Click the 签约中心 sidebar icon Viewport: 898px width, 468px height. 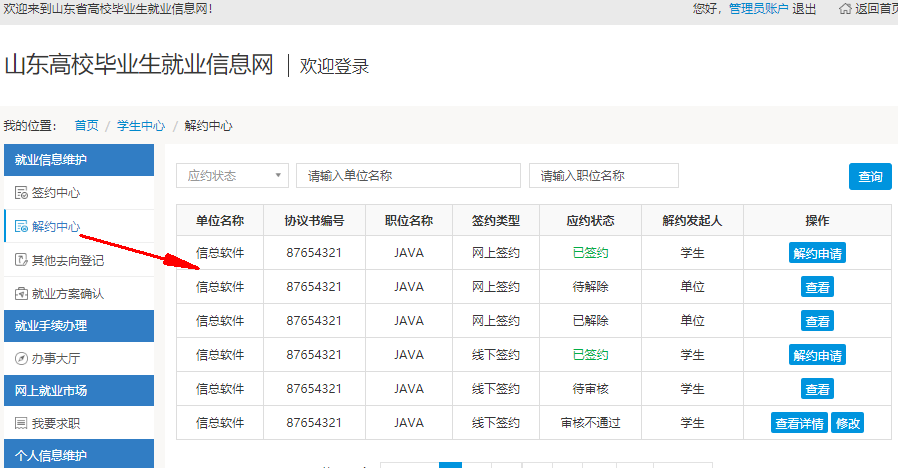pyautogui.click(x=21, y=193)
